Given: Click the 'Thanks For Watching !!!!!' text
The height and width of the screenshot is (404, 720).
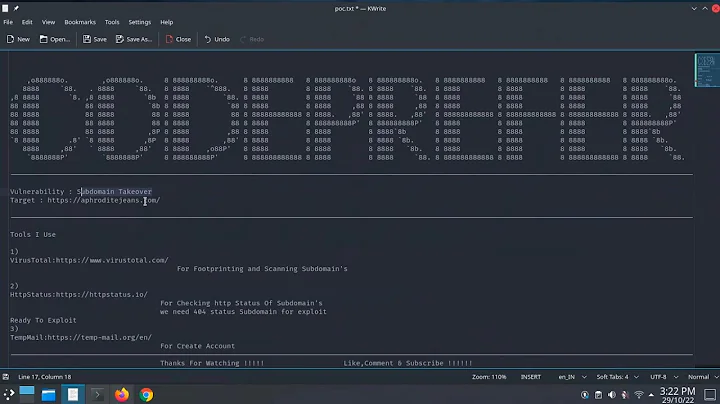Looking at the screenshot, I should (x=212, y=363).
